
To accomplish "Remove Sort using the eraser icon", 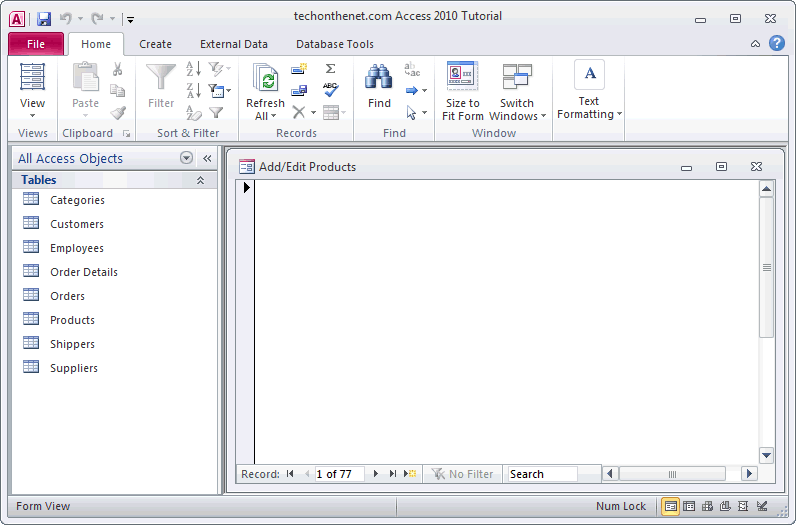I will pyautogui.click(x=193, y=112).
